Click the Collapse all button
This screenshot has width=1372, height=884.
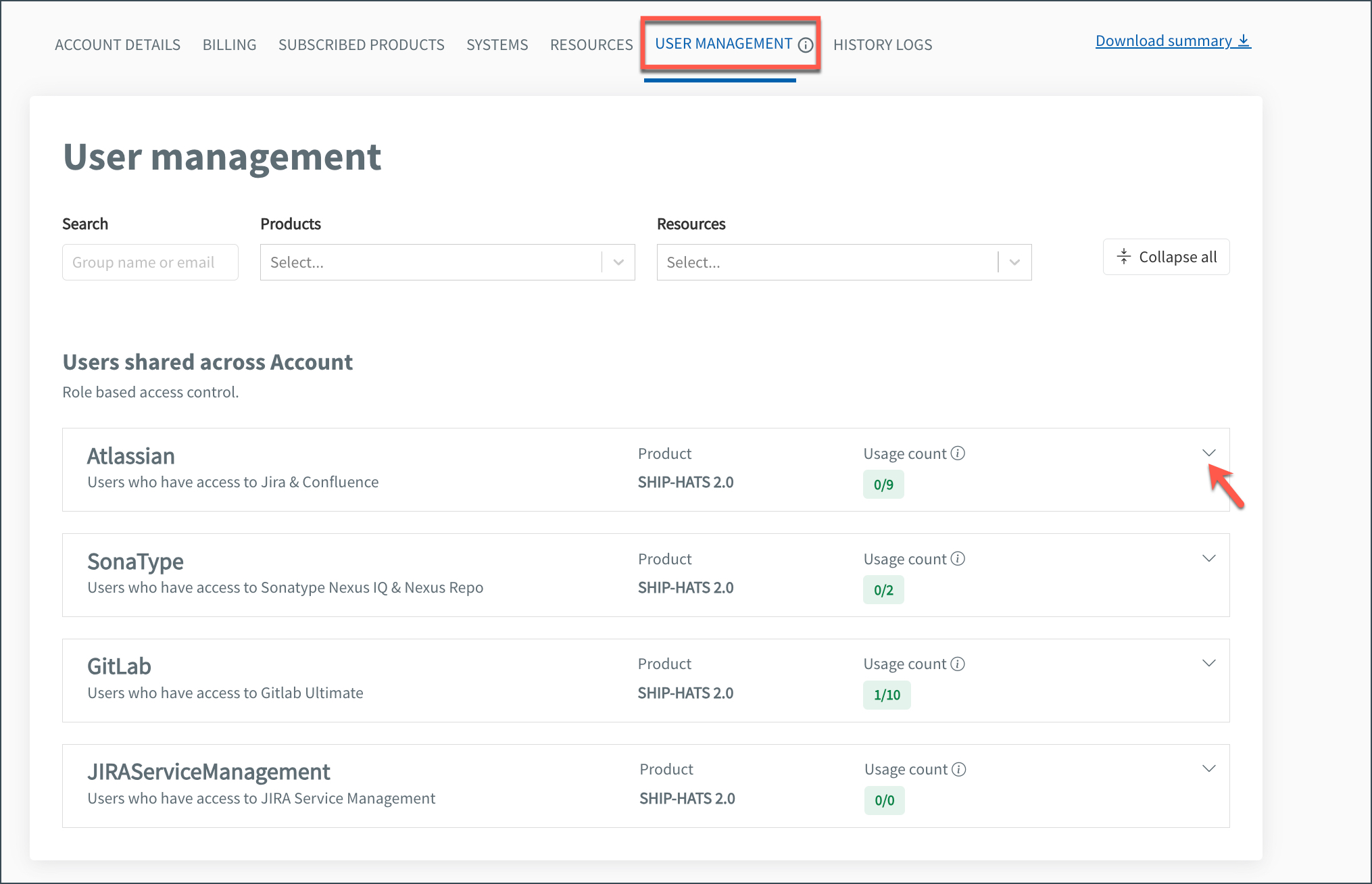(1167, 257)
